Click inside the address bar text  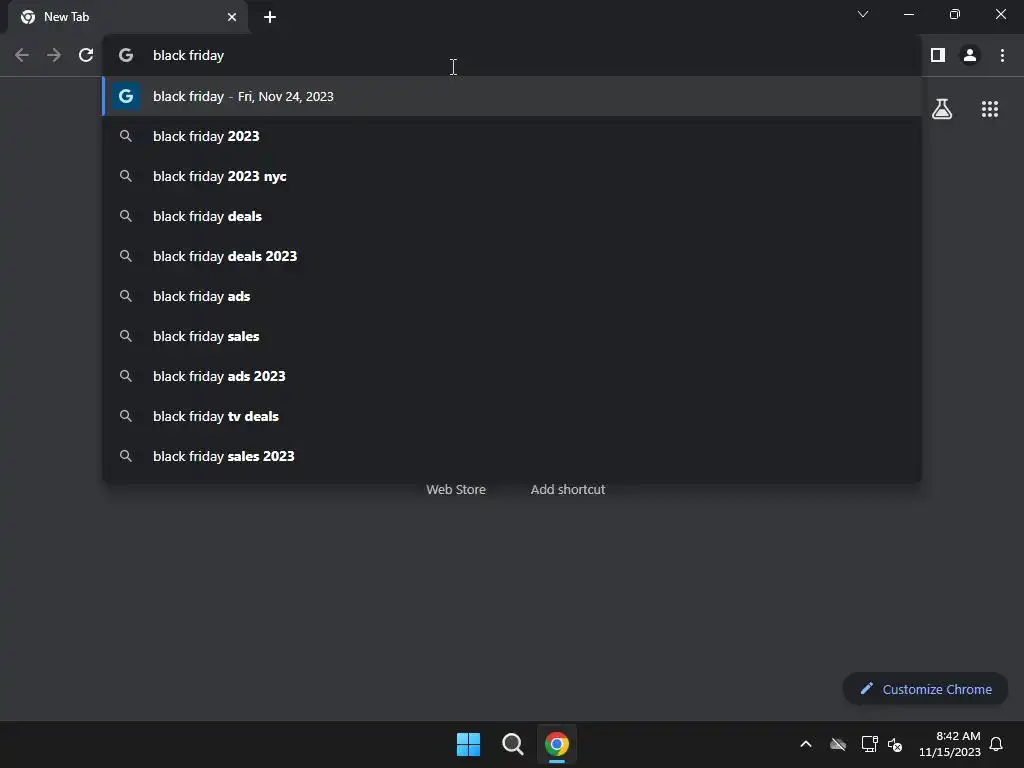pos(188,56)
